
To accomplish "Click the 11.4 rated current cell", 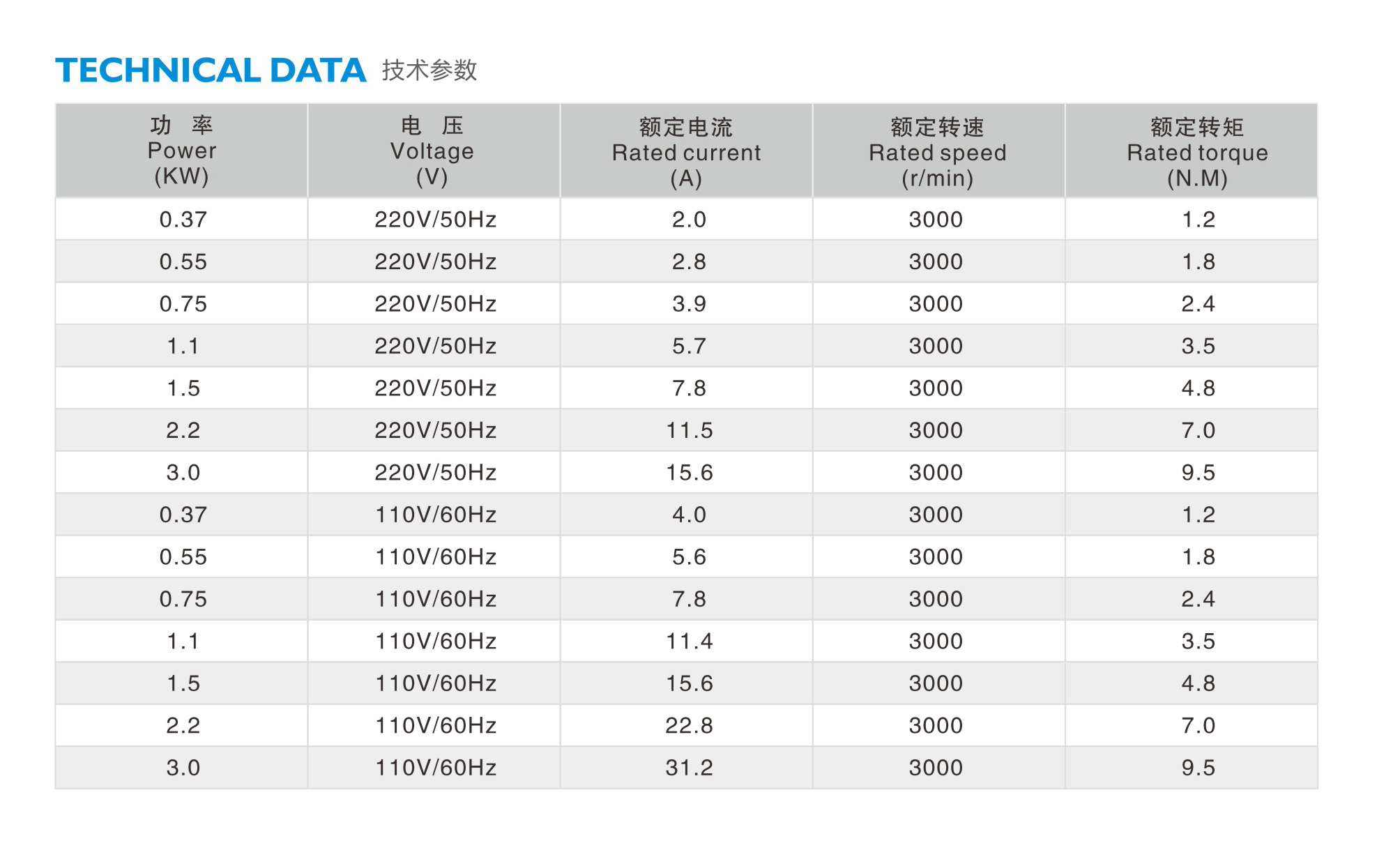I will click(x=686, y=641).
